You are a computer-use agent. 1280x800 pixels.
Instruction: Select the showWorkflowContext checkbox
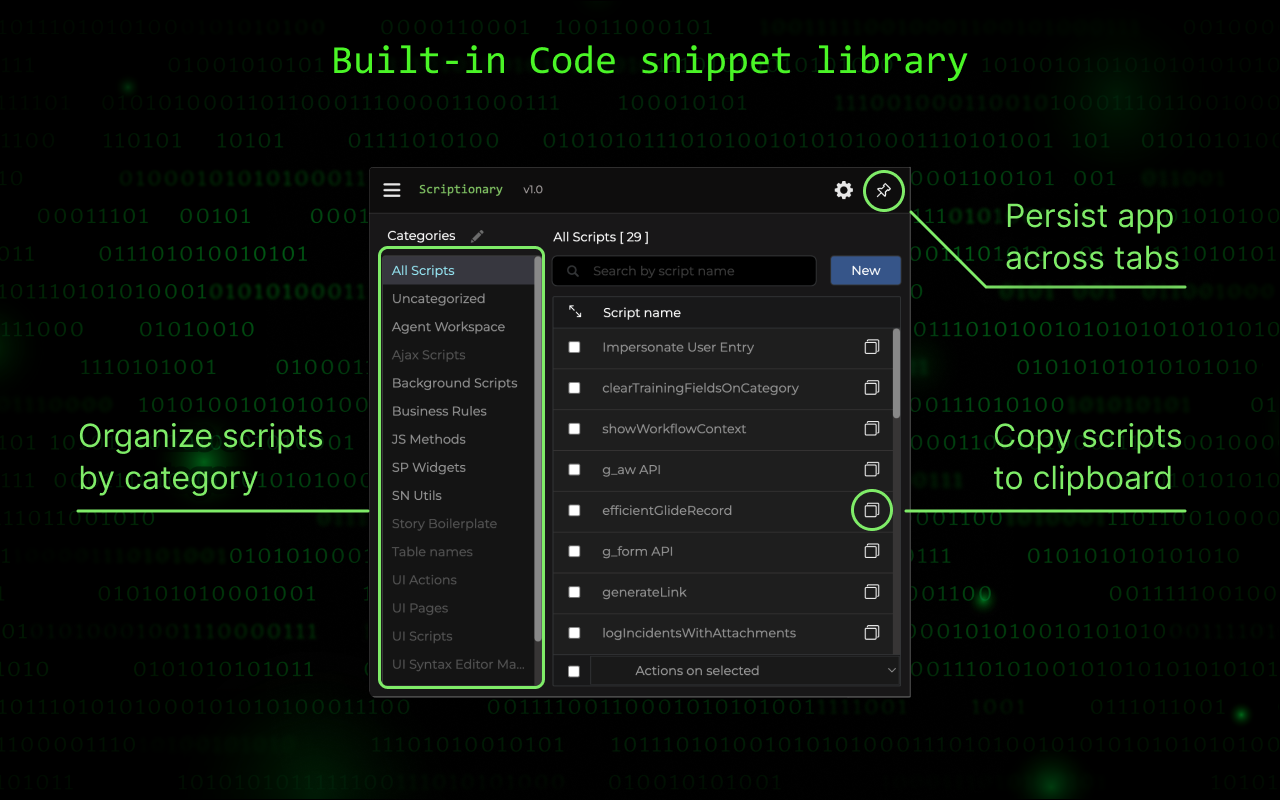pyautogui.click(x=574, y=429)
